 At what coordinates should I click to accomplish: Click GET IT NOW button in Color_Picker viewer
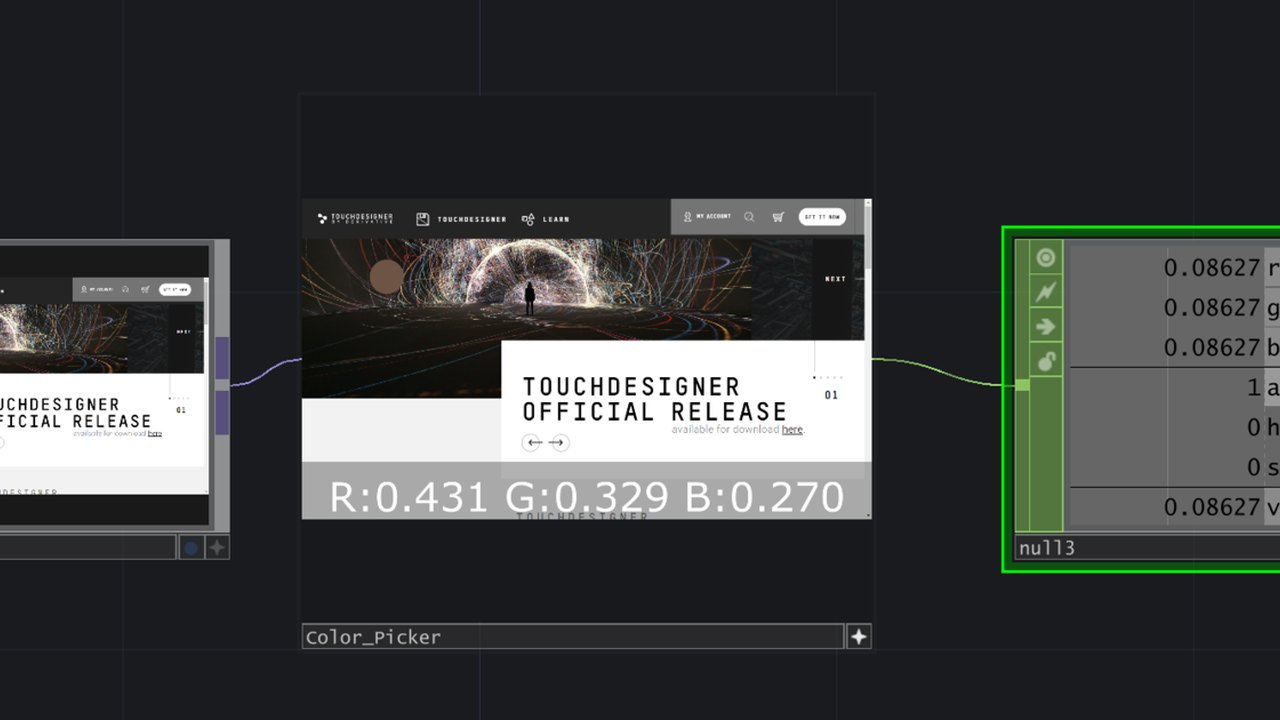[822, 217]
